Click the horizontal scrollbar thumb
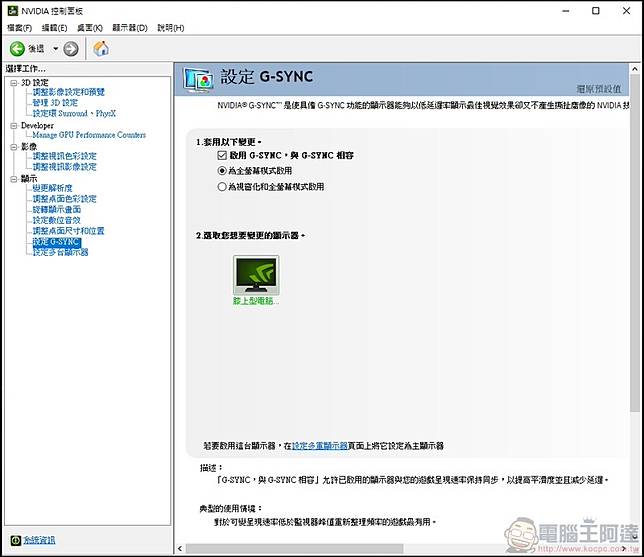The height and width of the screenshot is (557, 644). click(294, 549)
